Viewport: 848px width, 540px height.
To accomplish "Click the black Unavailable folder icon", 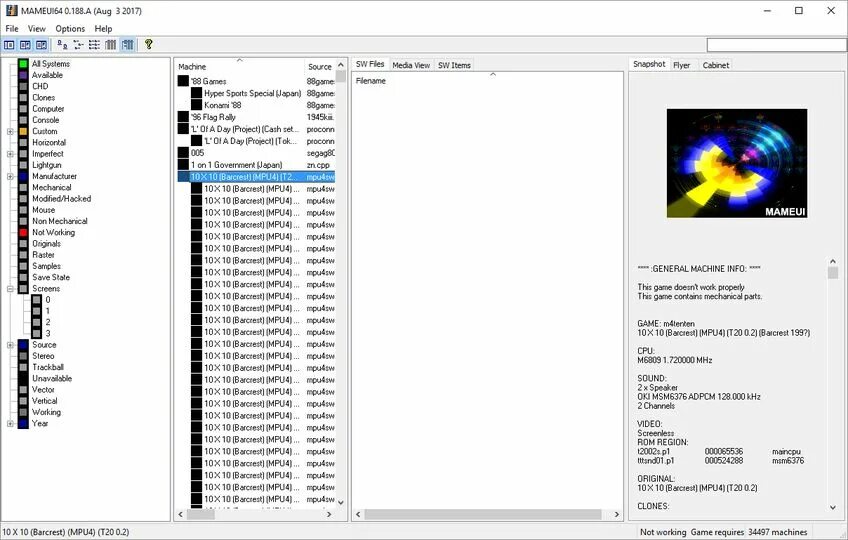I will click(x=23, y=379).
